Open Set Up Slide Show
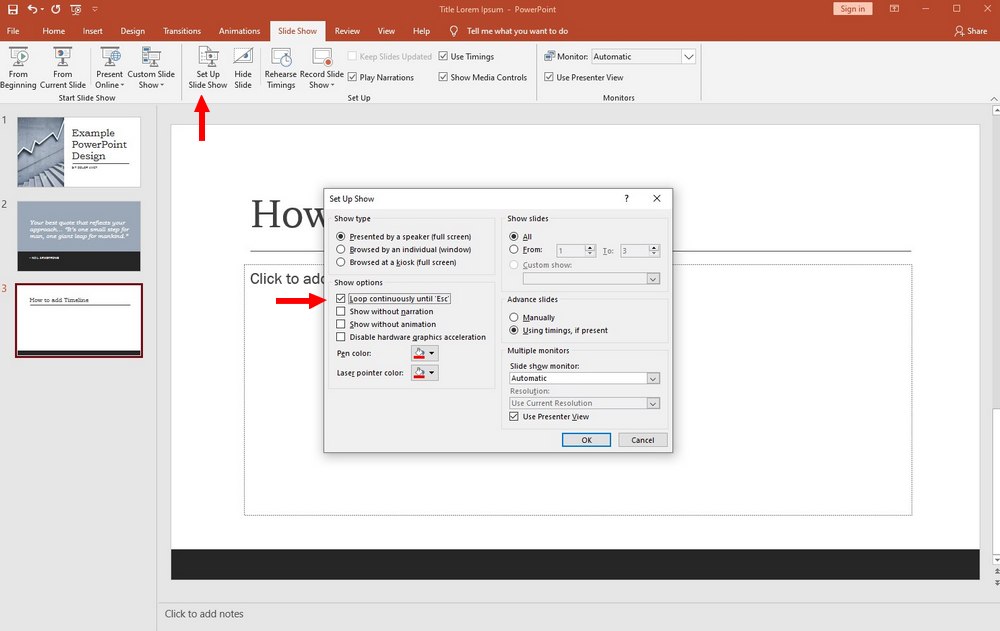The height and width of the screenshot is (631, 1000). click(208, 68)
